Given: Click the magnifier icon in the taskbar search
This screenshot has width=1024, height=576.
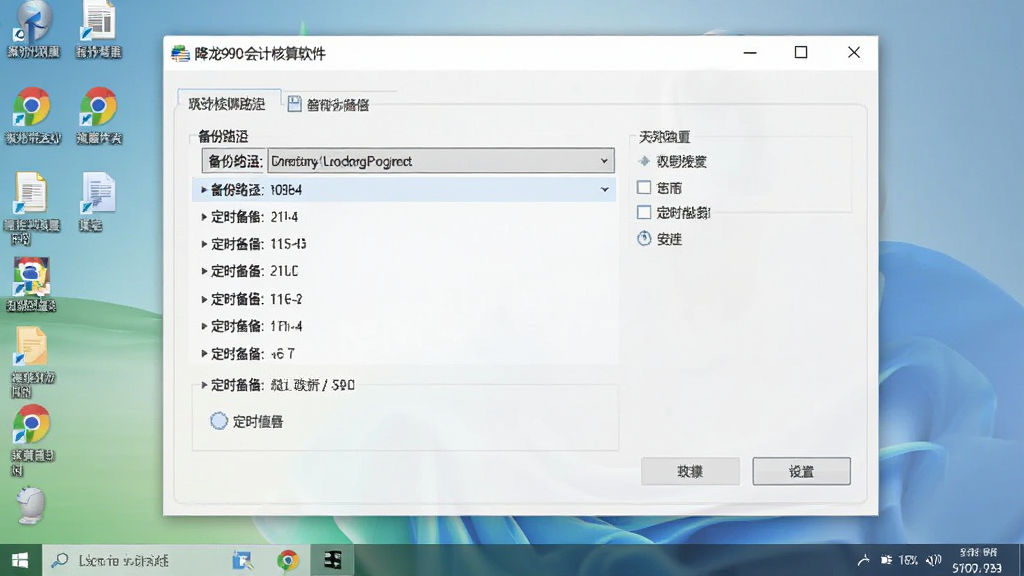Looking at the screenshot, I should click(x=60, y=560).
